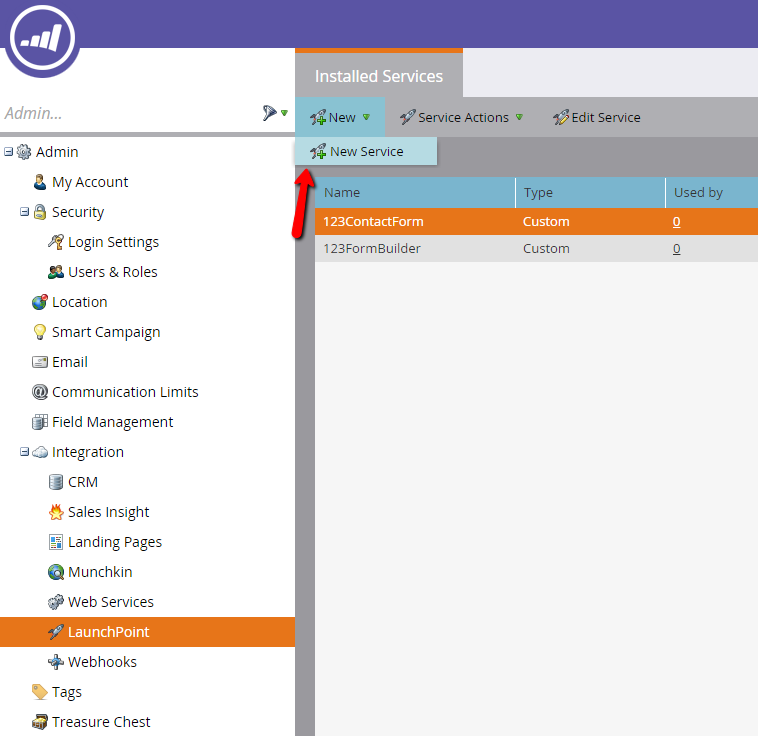Viewport: 758px width, 736px height.
Task: Click the Admin search input field
Action: point(131,113)
